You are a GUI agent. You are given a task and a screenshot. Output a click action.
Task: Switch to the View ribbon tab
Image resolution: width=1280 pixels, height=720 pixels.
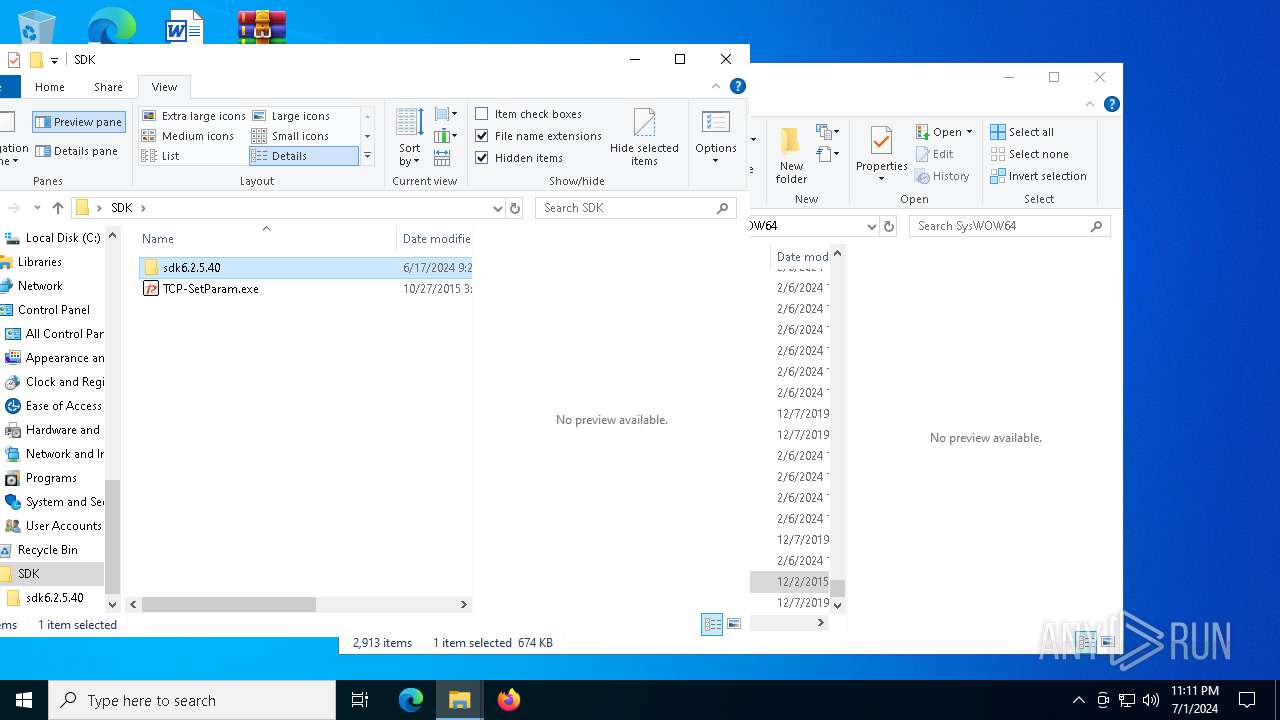tap(164, 87)
